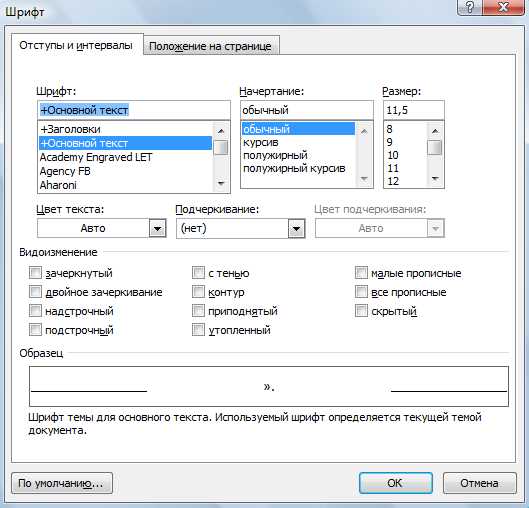Tick the все прописные checkbox

(361, 292)
